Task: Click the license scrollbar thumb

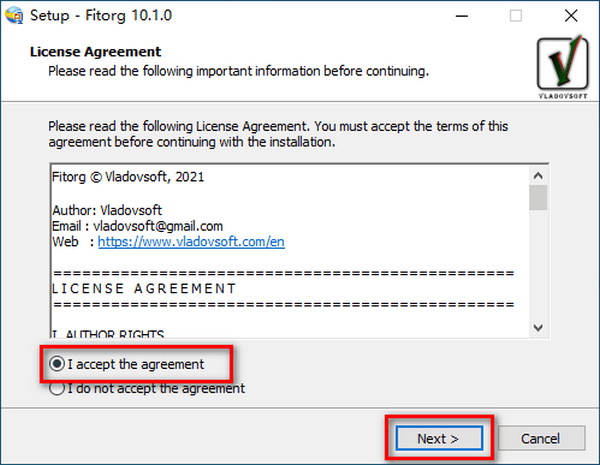Action: [x=538, y=197]
